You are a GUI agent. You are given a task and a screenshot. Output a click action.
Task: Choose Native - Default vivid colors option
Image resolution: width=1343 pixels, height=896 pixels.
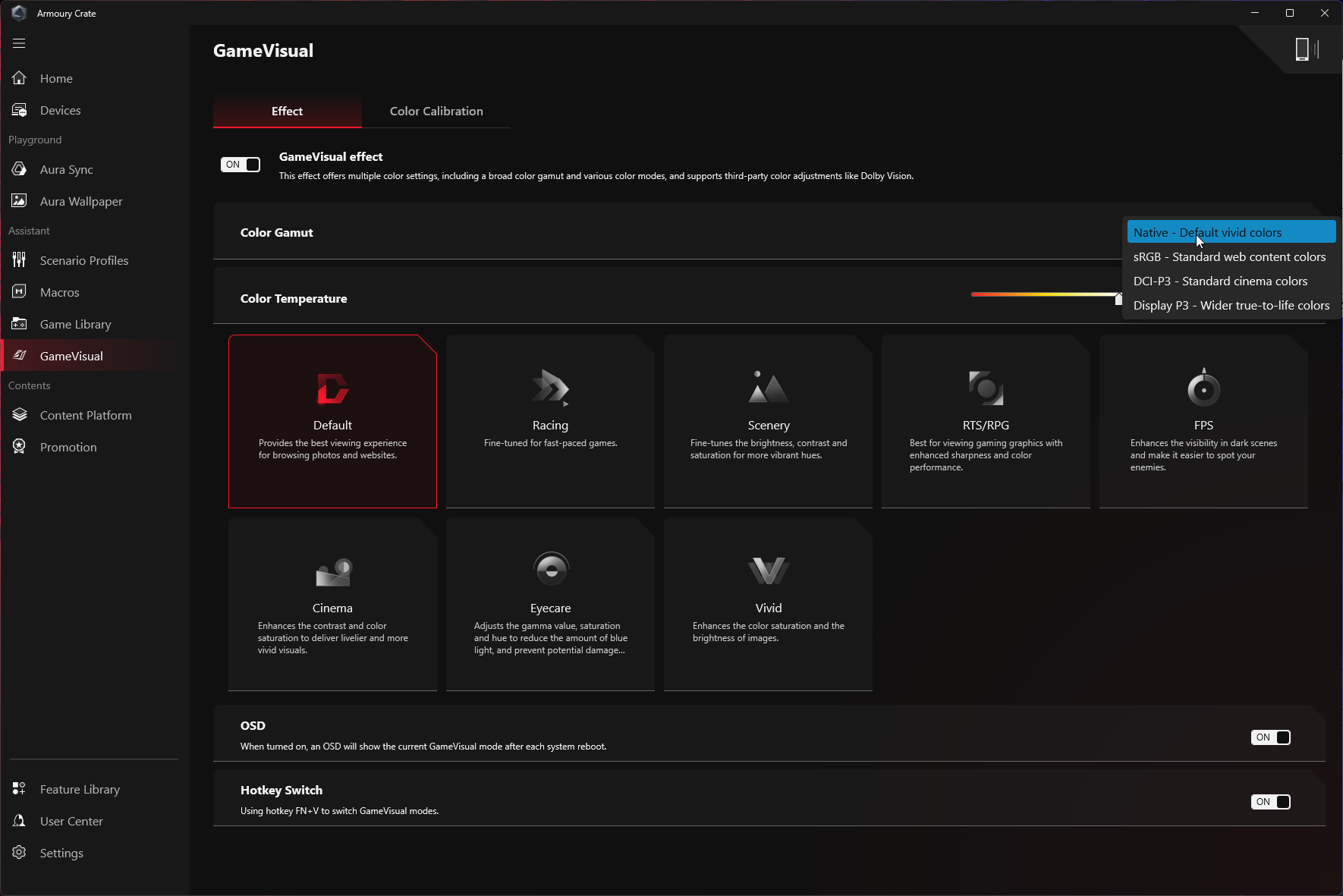pyautogui.click(x=1231, y=232)
